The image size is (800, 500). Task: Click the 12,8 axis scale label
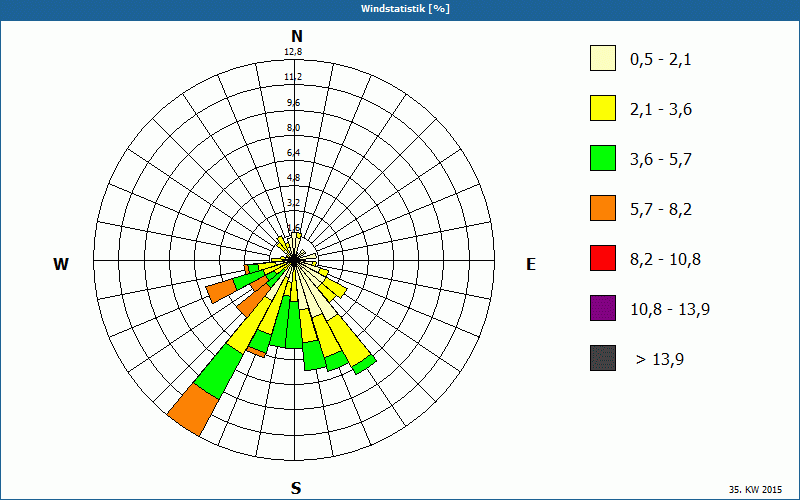(x=293, y=52)
